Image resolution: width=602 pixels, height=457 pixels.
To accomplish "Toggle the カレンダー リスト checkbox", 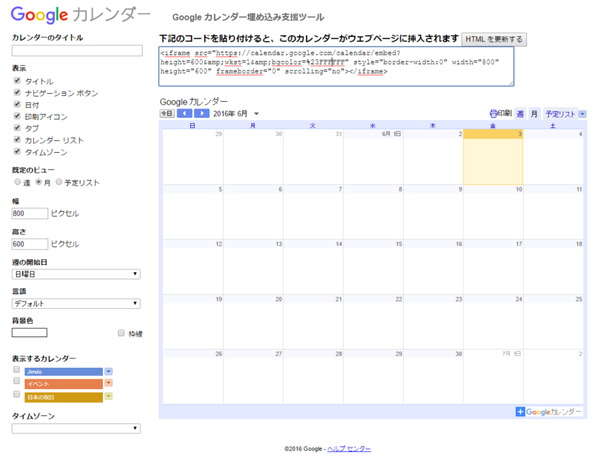I will tap(17, 139).
